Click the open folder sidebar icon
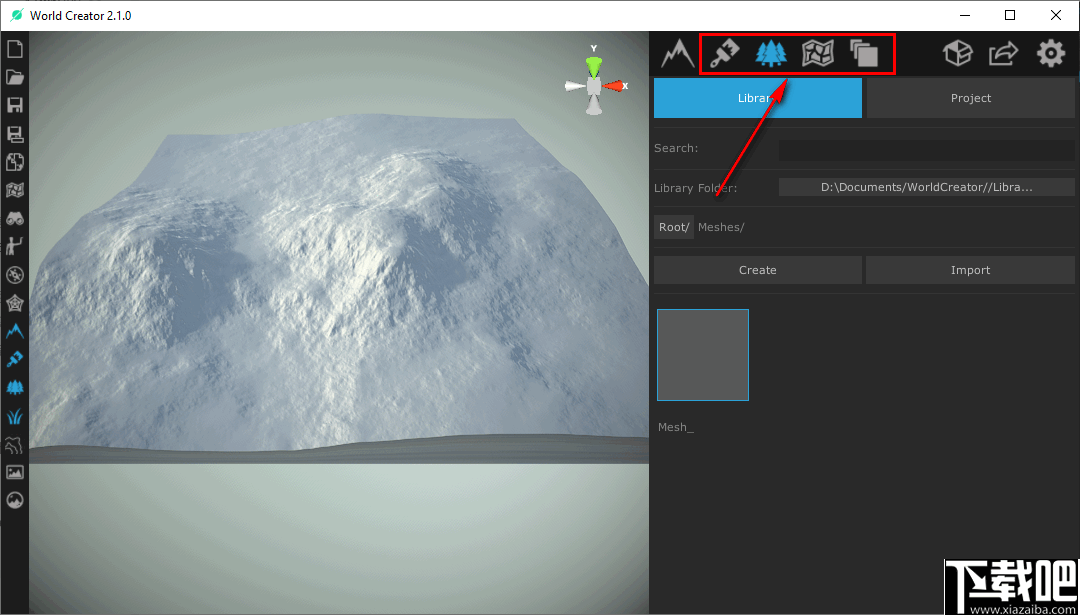 click(15, 77)
